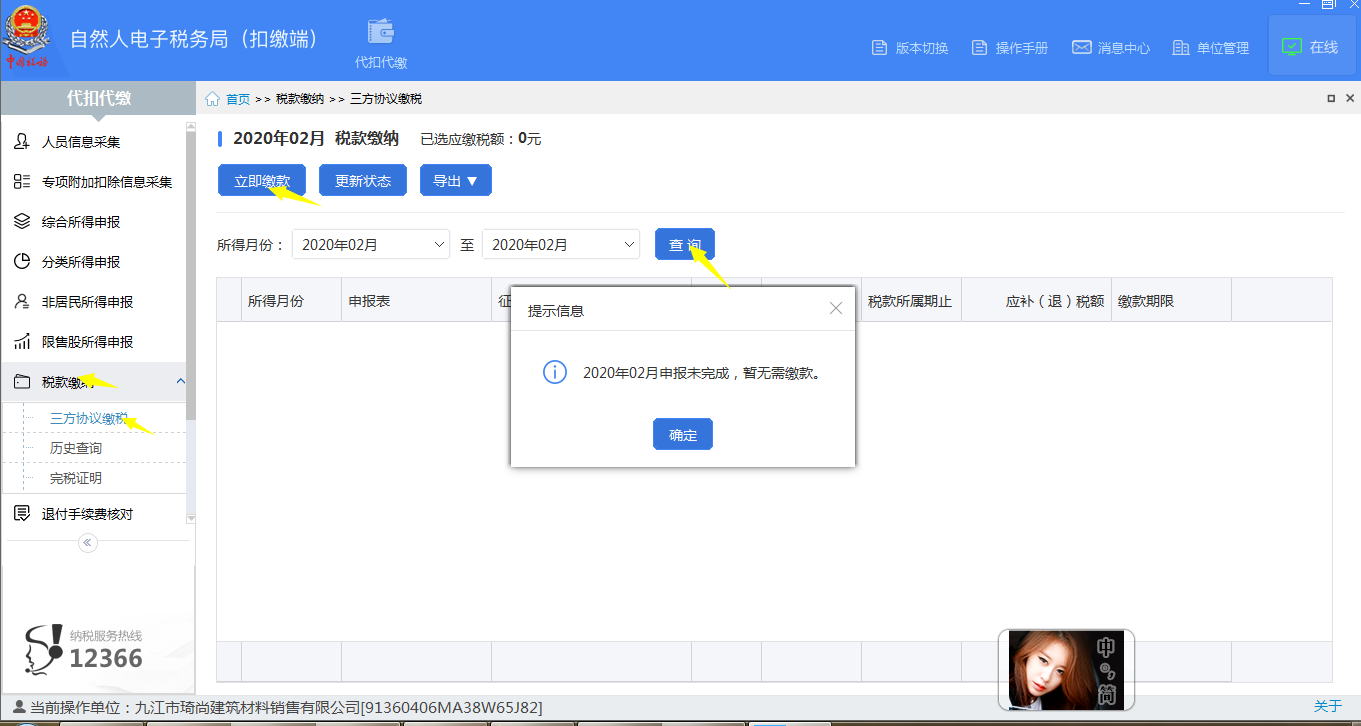Viewport: 1361px width, 726px height.
Task: Open the 人员信息采集 sidebar section
Action: coord(83,141)
